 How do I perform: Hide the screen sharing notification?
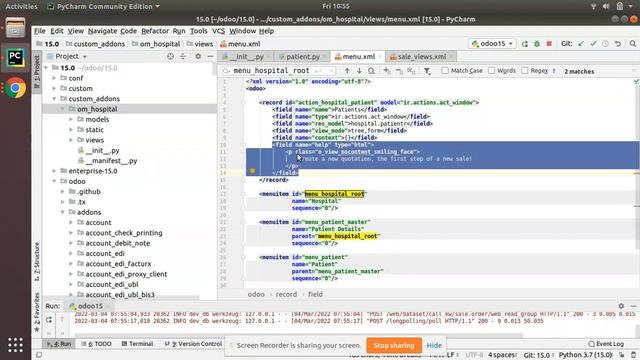(434, 345)
